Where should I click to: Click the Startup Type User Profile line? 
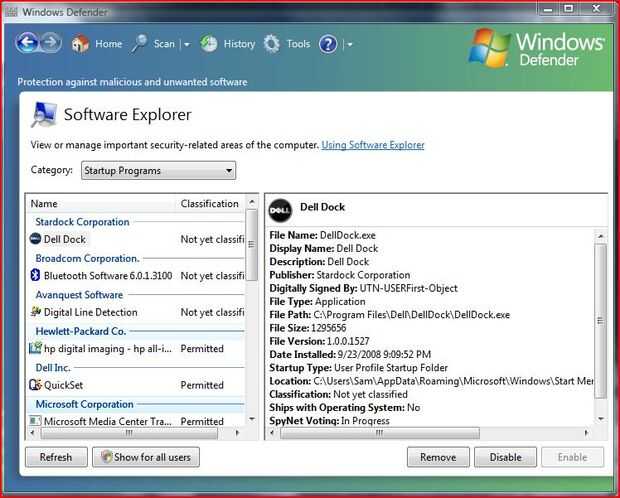[x=358, y=367]
